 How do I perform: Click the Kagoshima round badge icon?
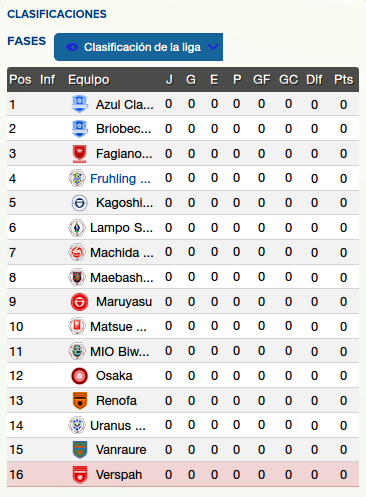[x=80, y=203]
